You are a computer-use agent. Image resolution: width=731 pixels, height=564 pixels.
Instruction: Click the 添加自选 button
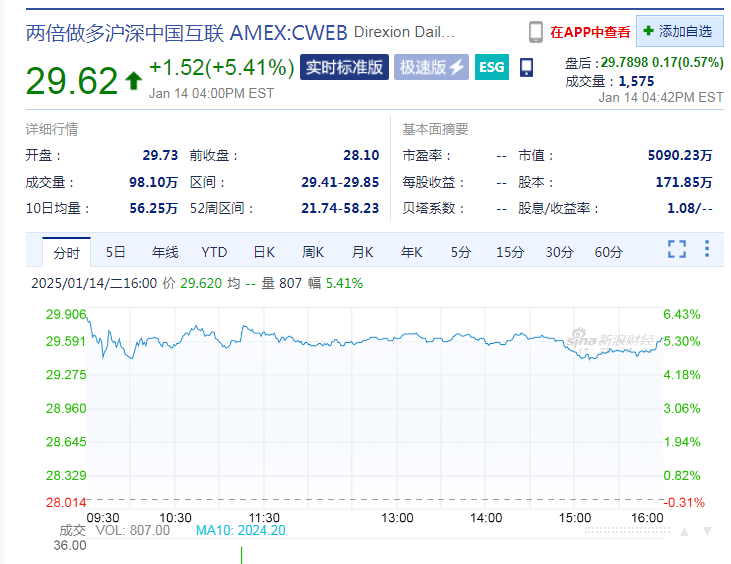(x=680, y=31)
